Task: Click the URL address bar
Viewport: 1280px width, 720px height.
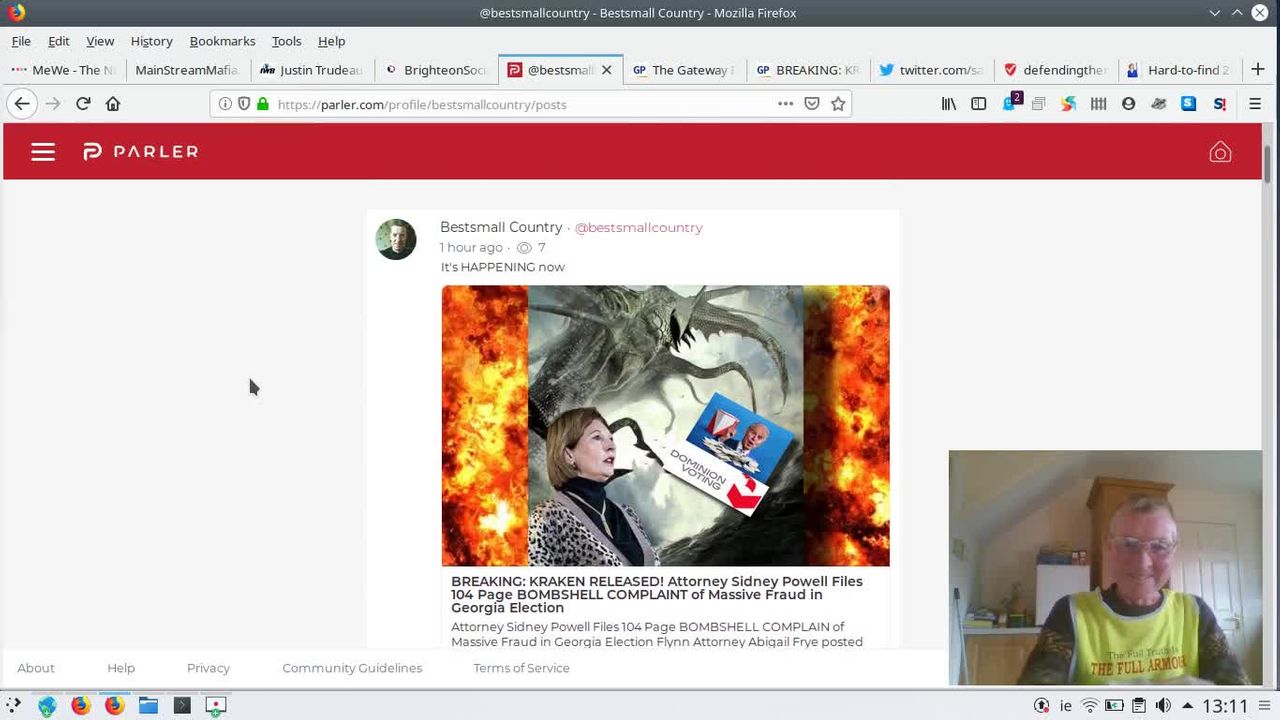Action: (x=520, y=104)
